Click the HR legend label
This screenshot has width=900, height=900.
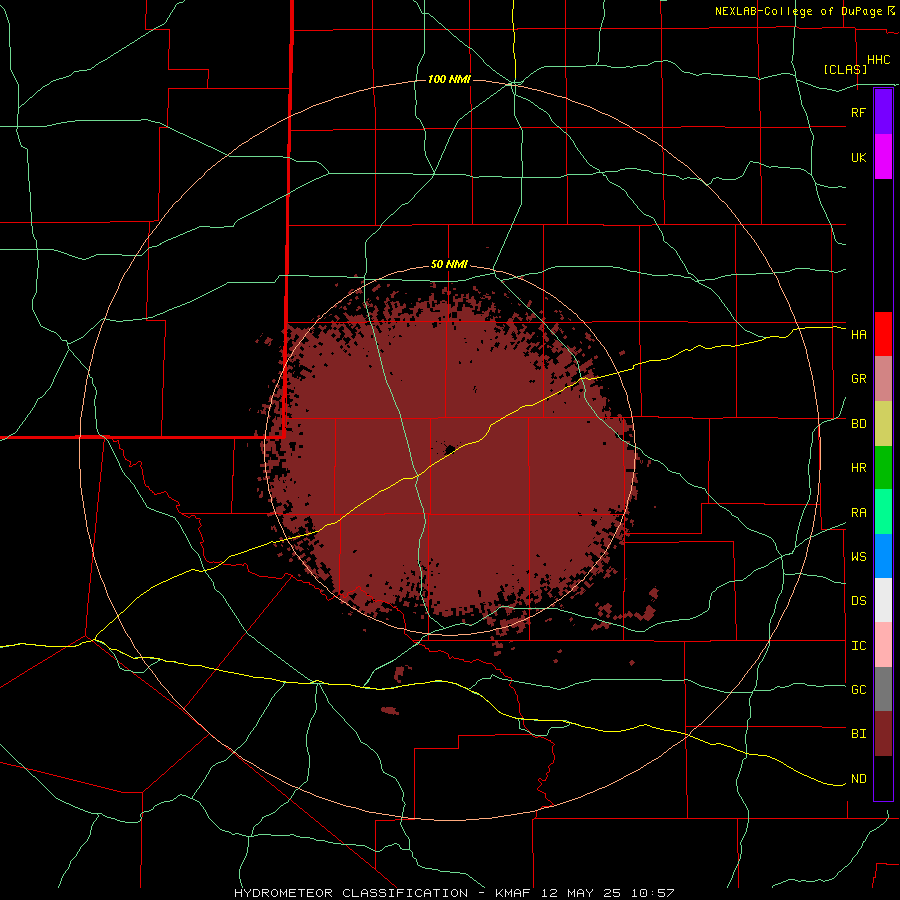coord(858,468)
